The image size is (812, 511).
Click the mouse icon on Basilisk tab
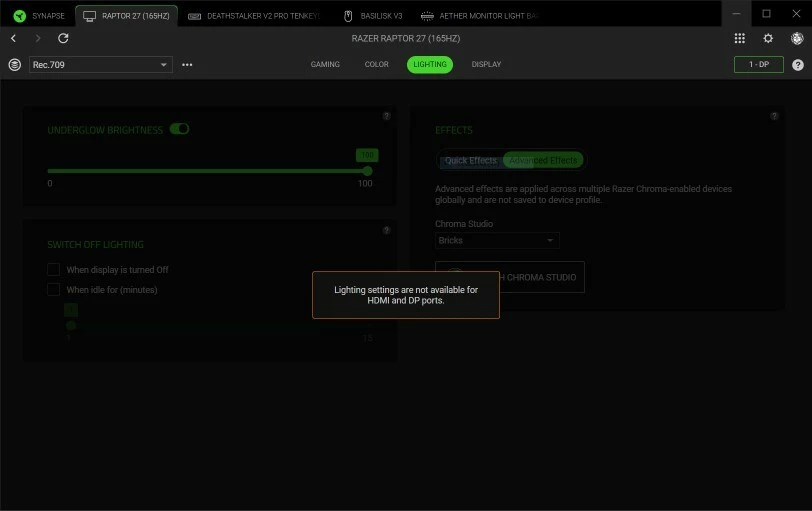tap(348, 16)
